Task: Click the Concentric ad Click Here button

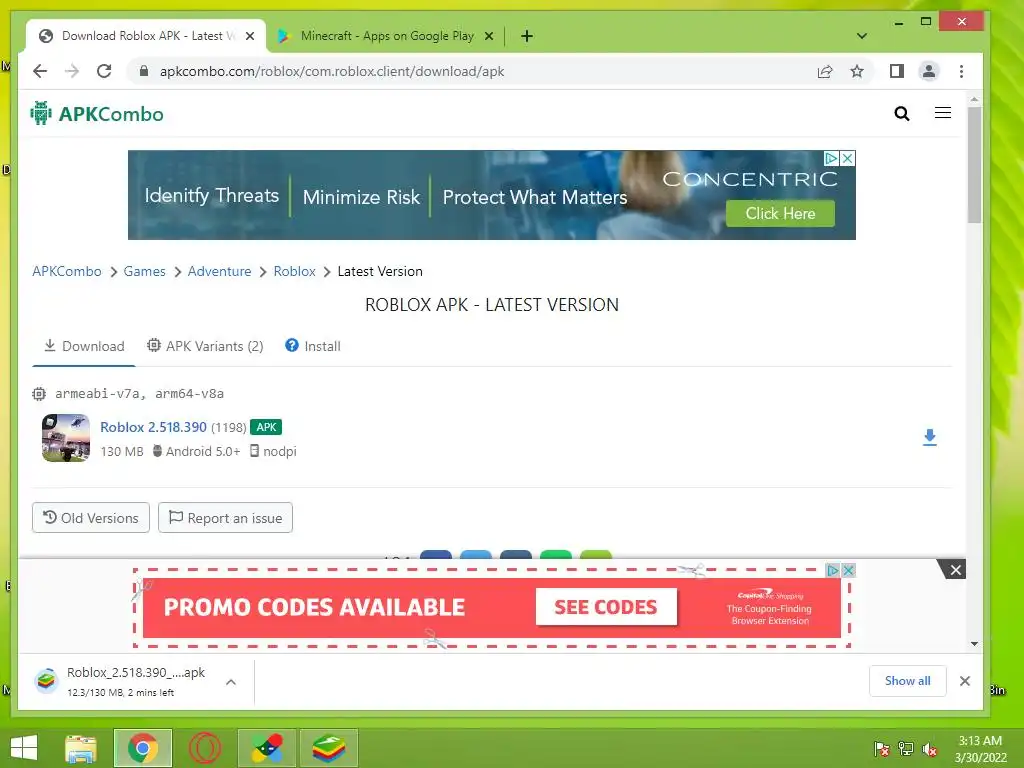Action: (x=780, y=214)
